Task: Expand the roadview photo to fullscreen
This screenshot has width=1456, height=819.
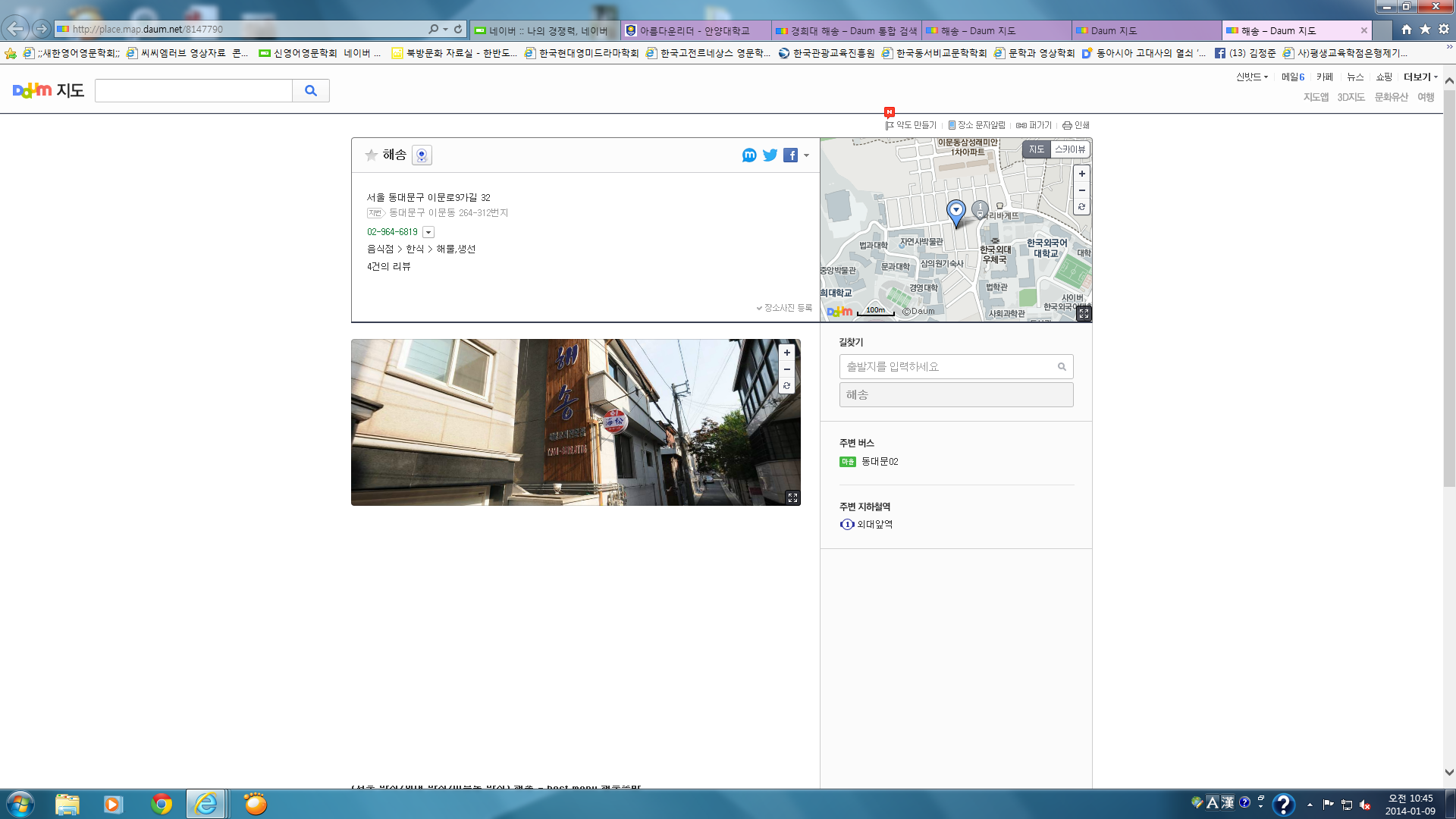Action: (792, 497)
